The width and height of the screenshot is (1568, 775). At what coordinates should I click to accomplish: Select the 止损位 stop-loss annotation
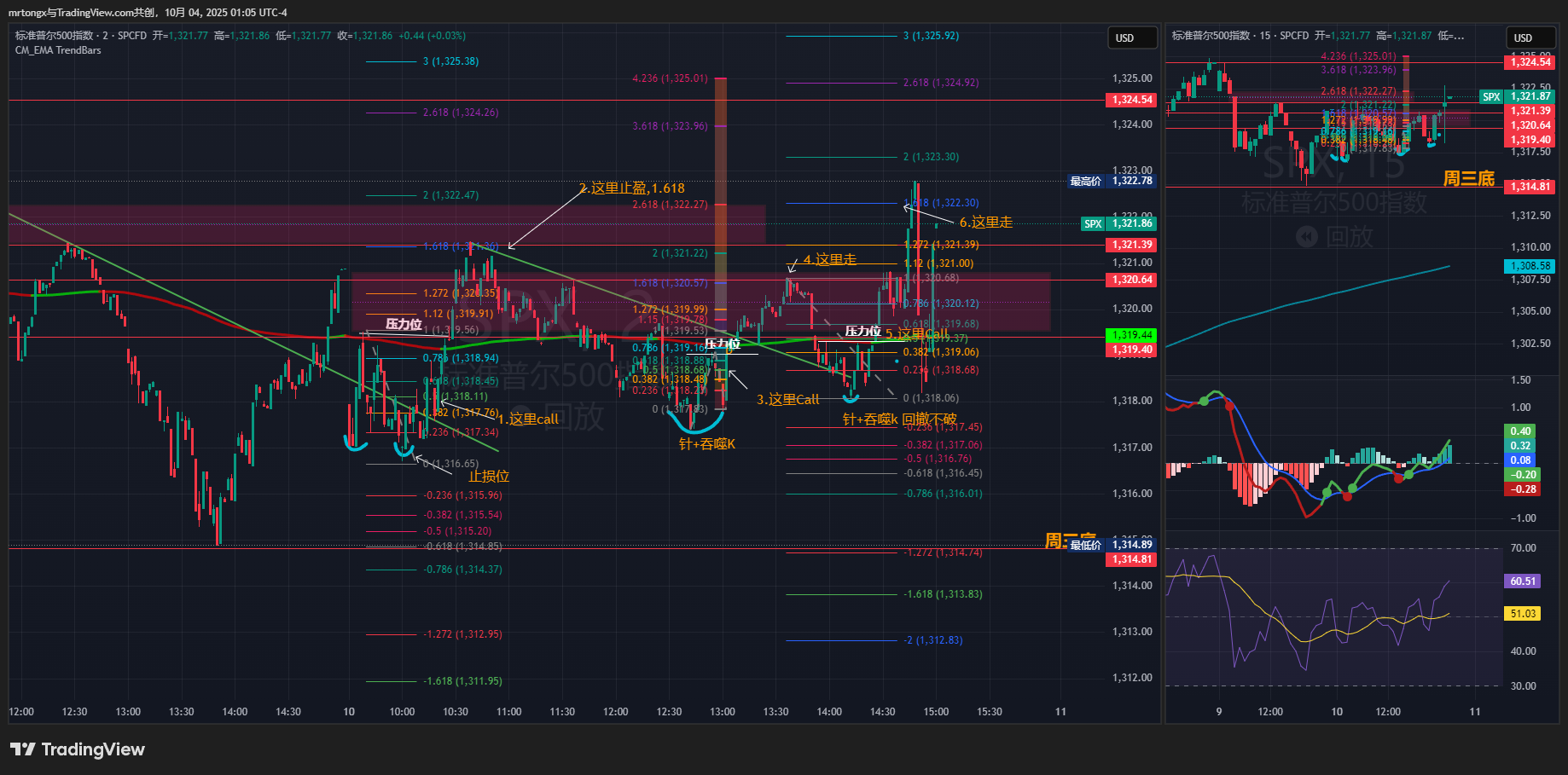click(x=489, y=477)
